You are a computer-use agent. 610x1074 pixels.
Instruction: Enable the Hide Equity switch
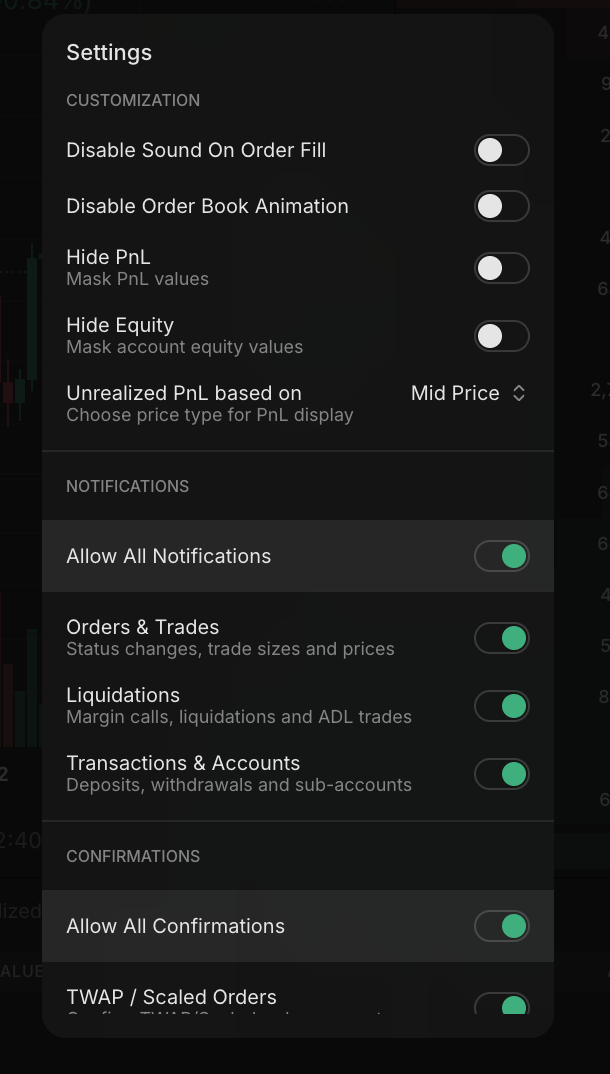click(x=501, y=336)
